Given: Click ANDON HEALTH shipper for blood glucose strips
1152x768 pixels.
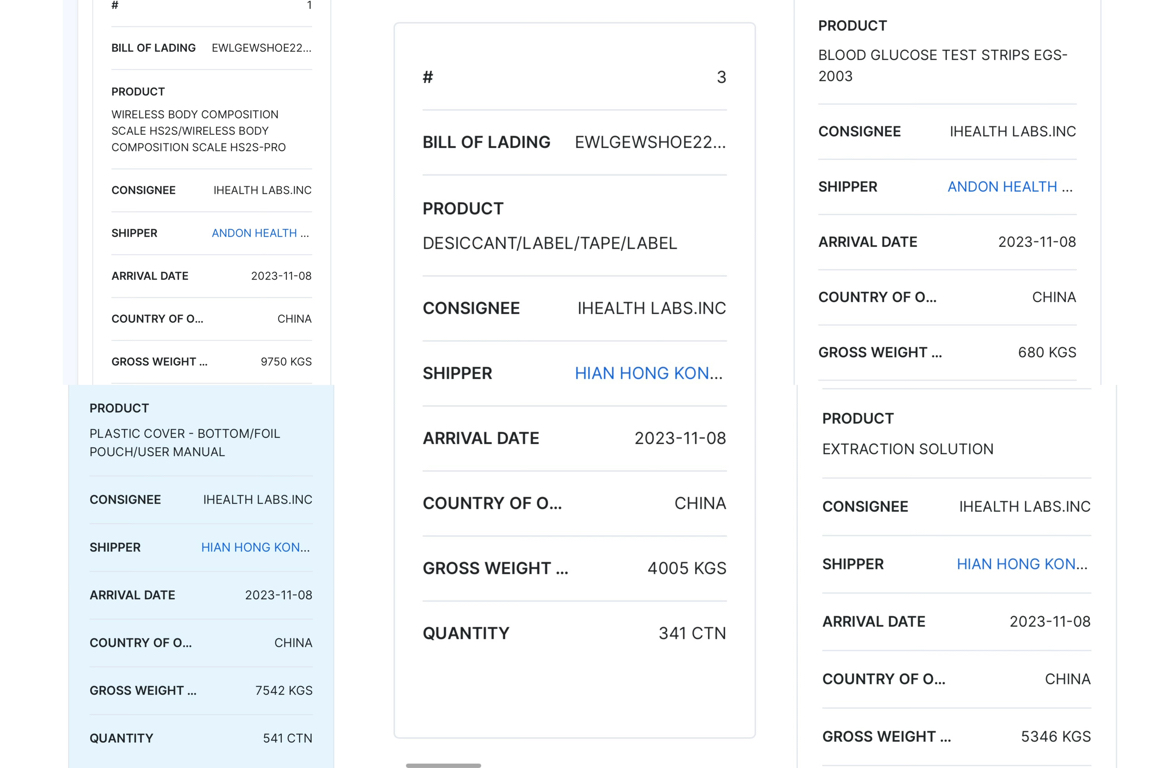Looking at the screenshot, I should (1010, 187).
